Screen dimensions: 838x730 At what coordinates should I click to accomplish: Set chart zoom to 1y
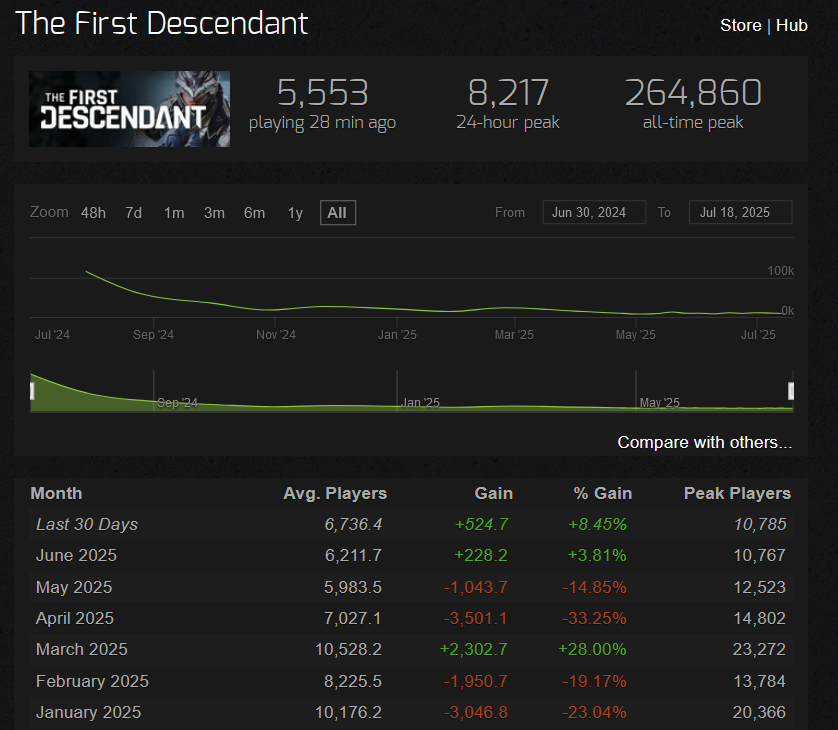[x=296, y=213]
